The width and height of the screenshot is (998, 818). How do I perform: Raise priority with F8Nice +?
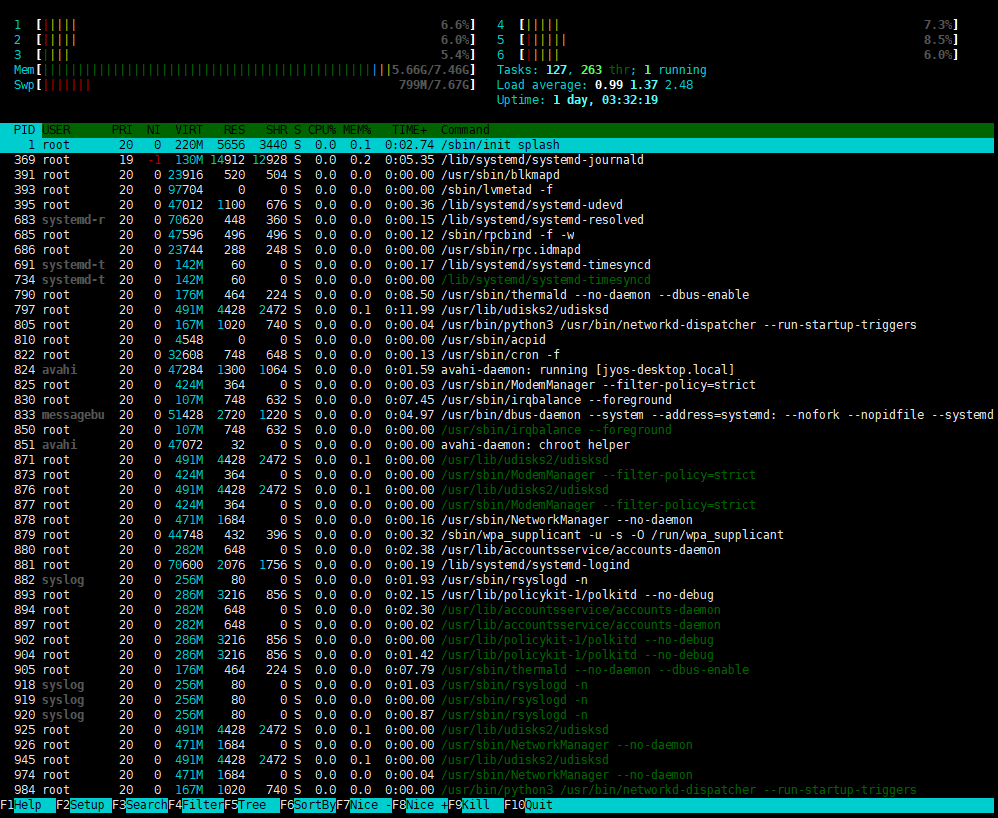[420, 805]
